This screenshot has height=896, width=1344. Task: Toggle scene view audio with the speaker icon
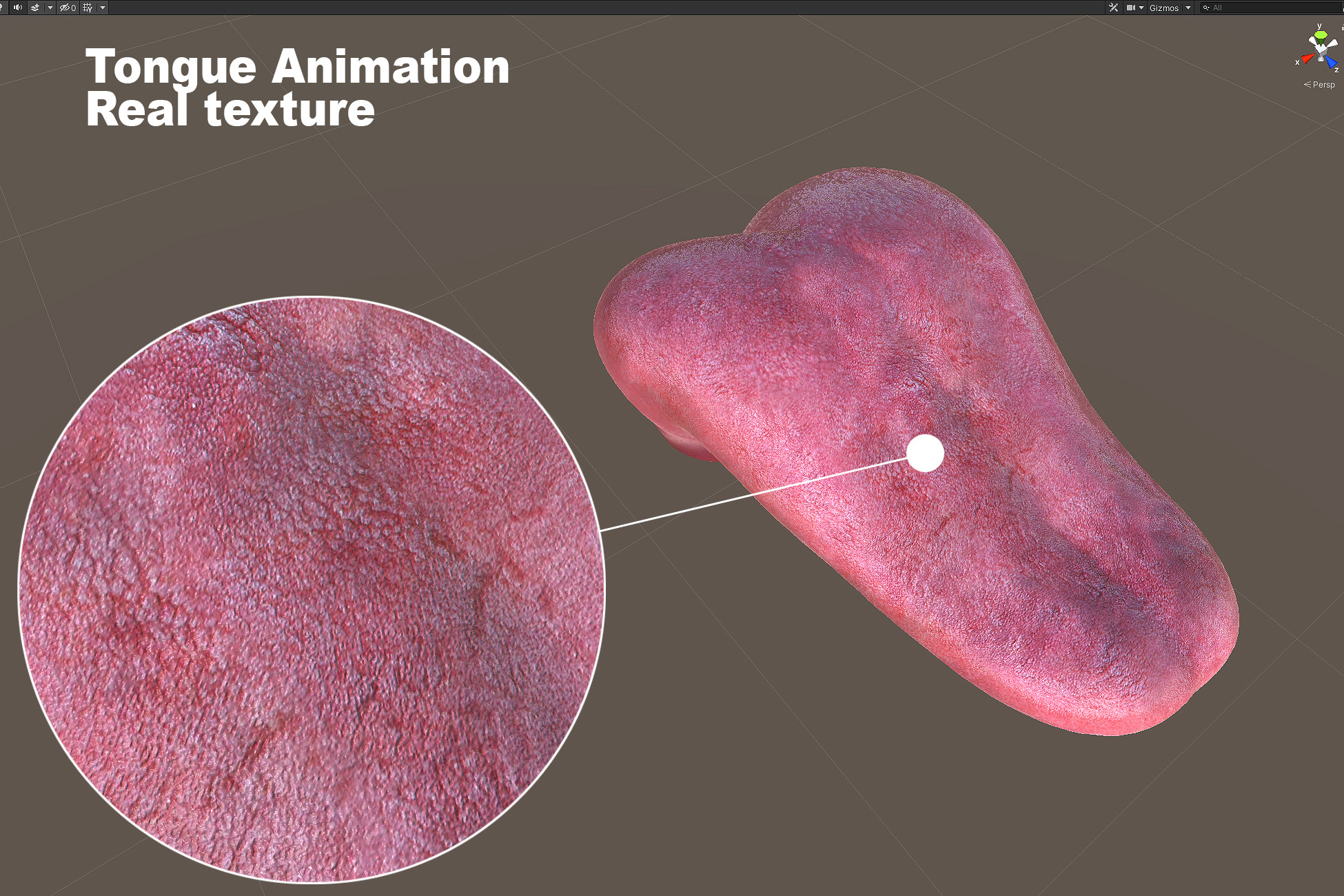pyautogui.click(x=17, y=8)
